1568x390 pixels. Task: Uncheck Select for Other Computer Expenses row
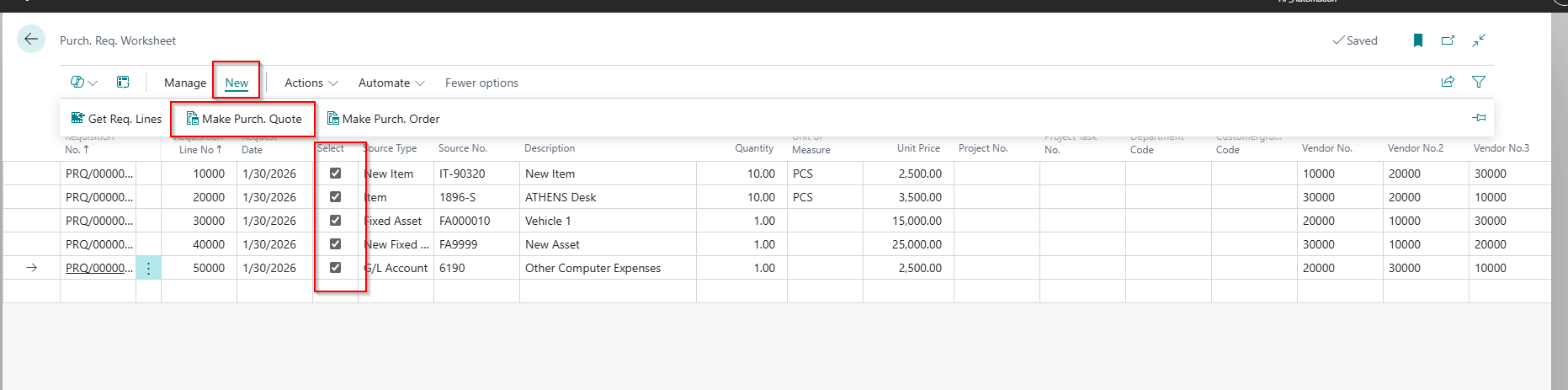pos(335,268)
